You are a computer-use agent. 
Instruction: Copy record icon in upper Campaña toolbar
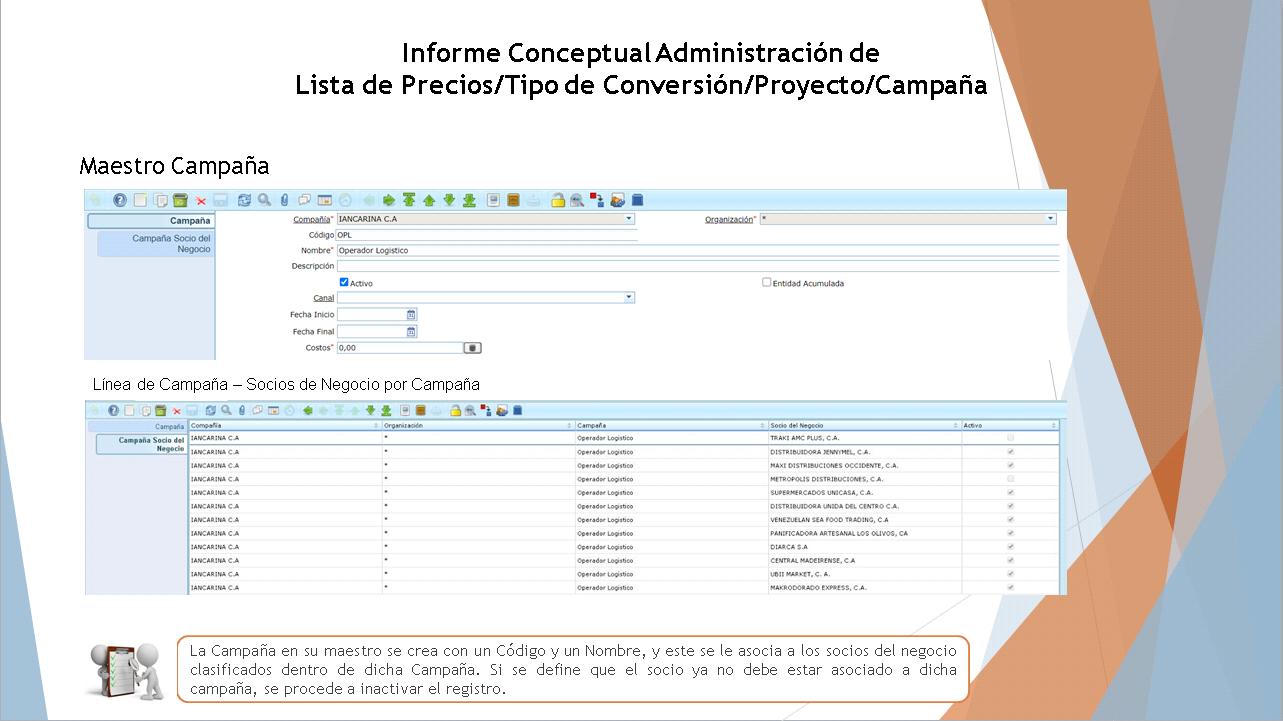click(160, 200)
